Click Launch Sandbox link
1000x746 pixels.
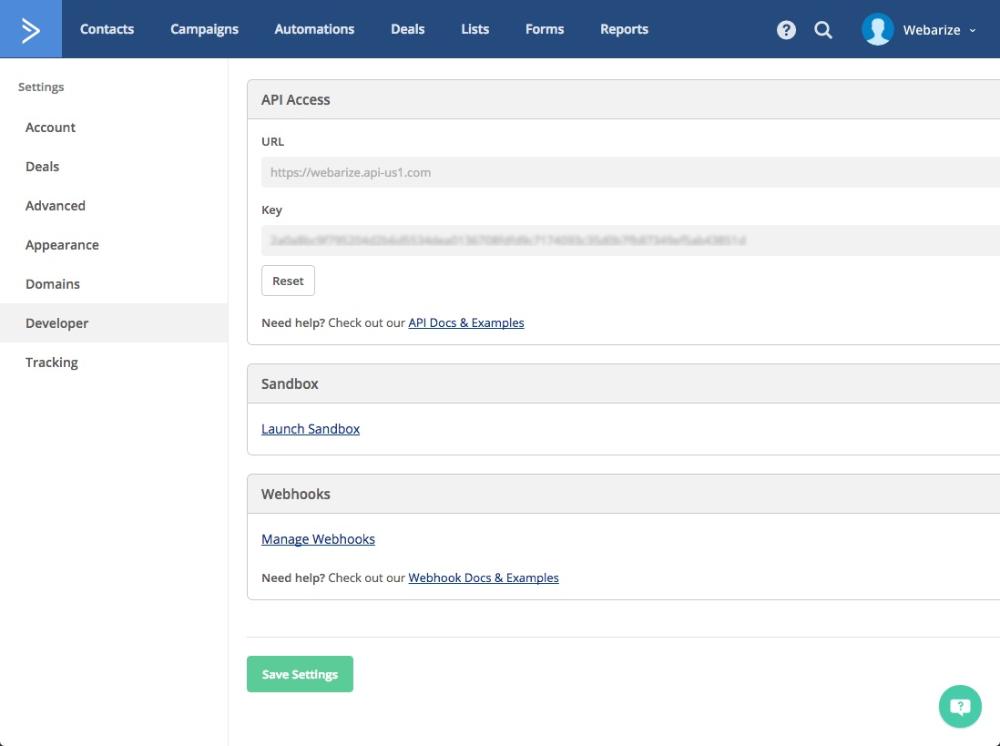pyautogui.click(x=311, y=429)
